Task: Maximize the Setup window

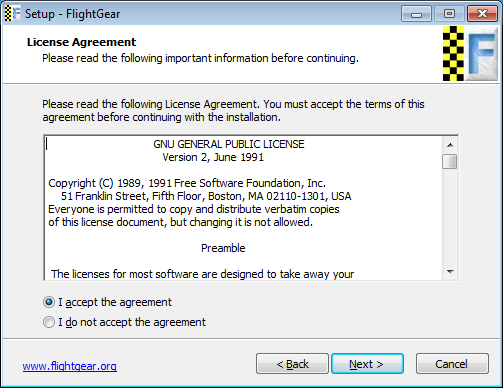Action: click(x=449, y=14)
